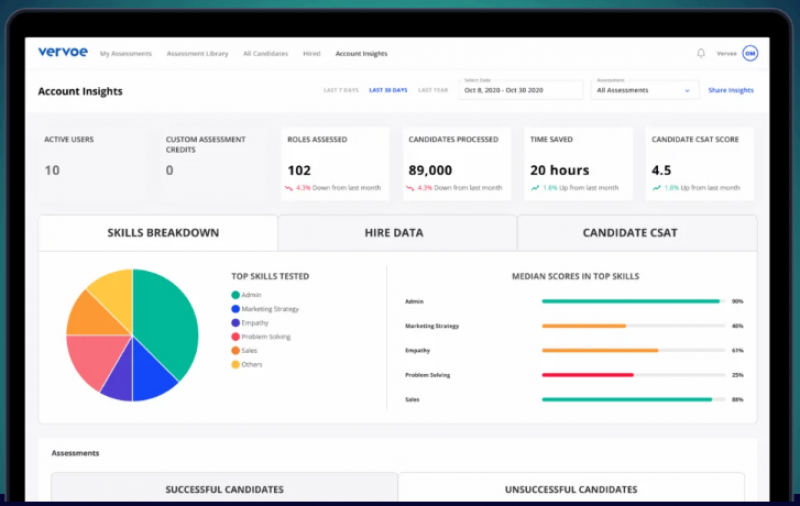Click the Candidate CSAT Score up-trend icon
This screenshot has height=506, width=800.
pos(656,188)
